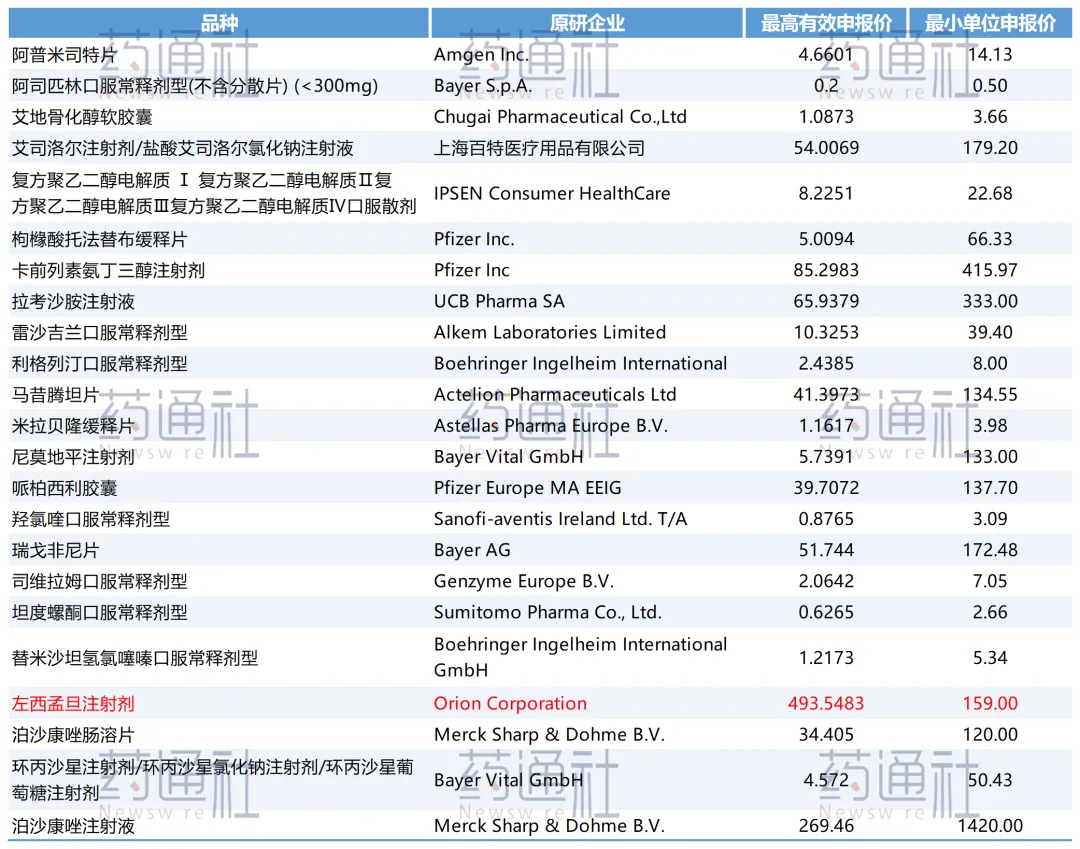This screenshot has width=1080, height=849.
Task: Click the Alkem Laboratories Limited cell
Action: [549, 332]
